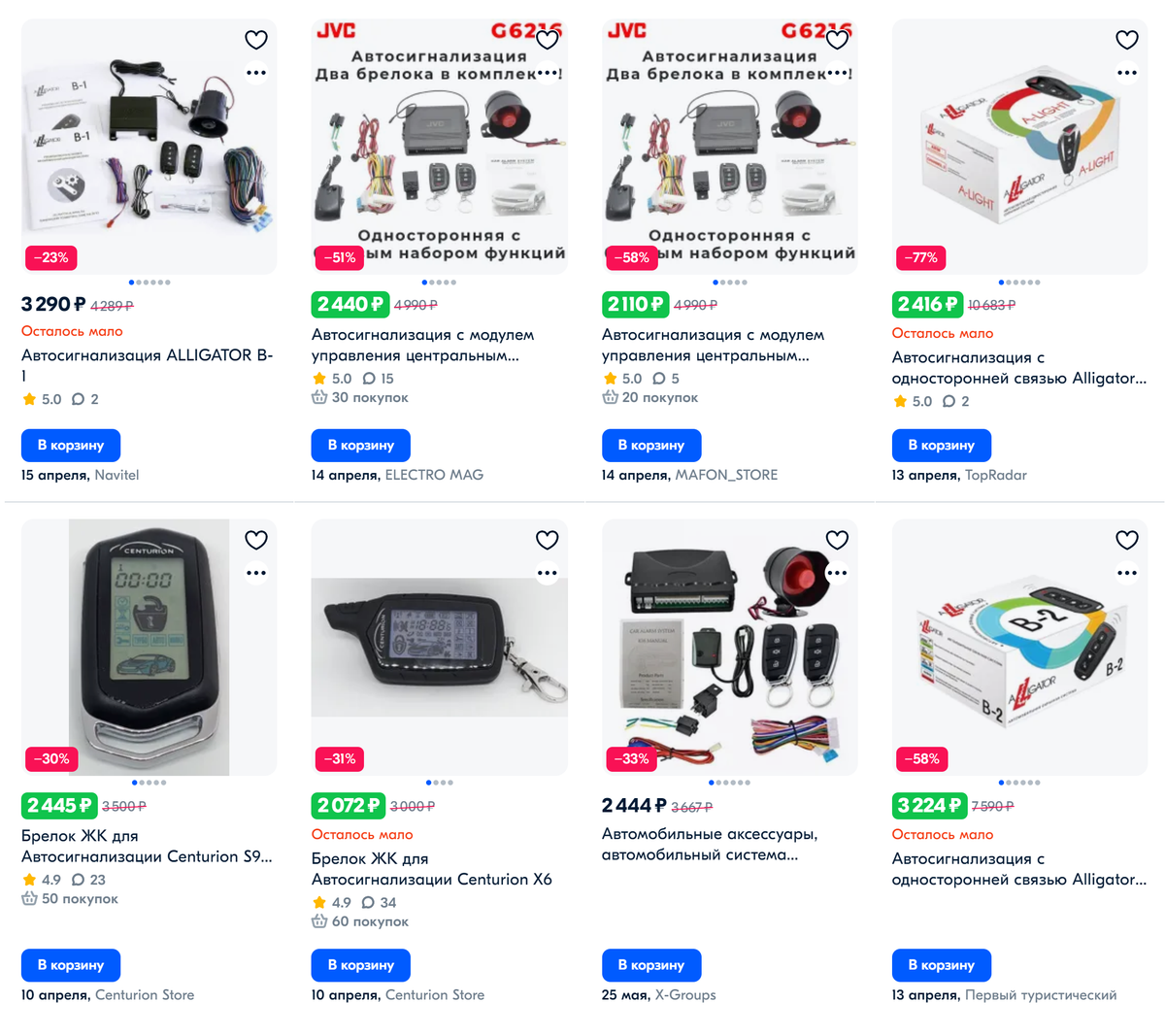The image size is (1165, 1036).
Task: Open seller Navitel link
Action: tap(116, 475)
